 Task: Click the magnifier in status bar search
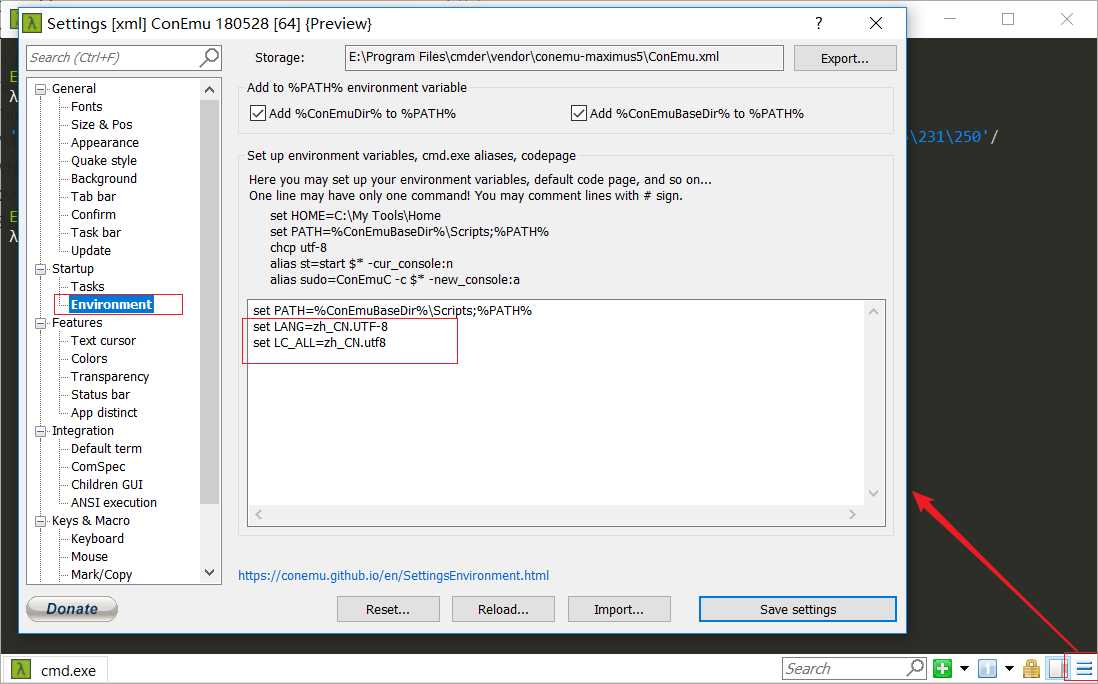[916, 667]
